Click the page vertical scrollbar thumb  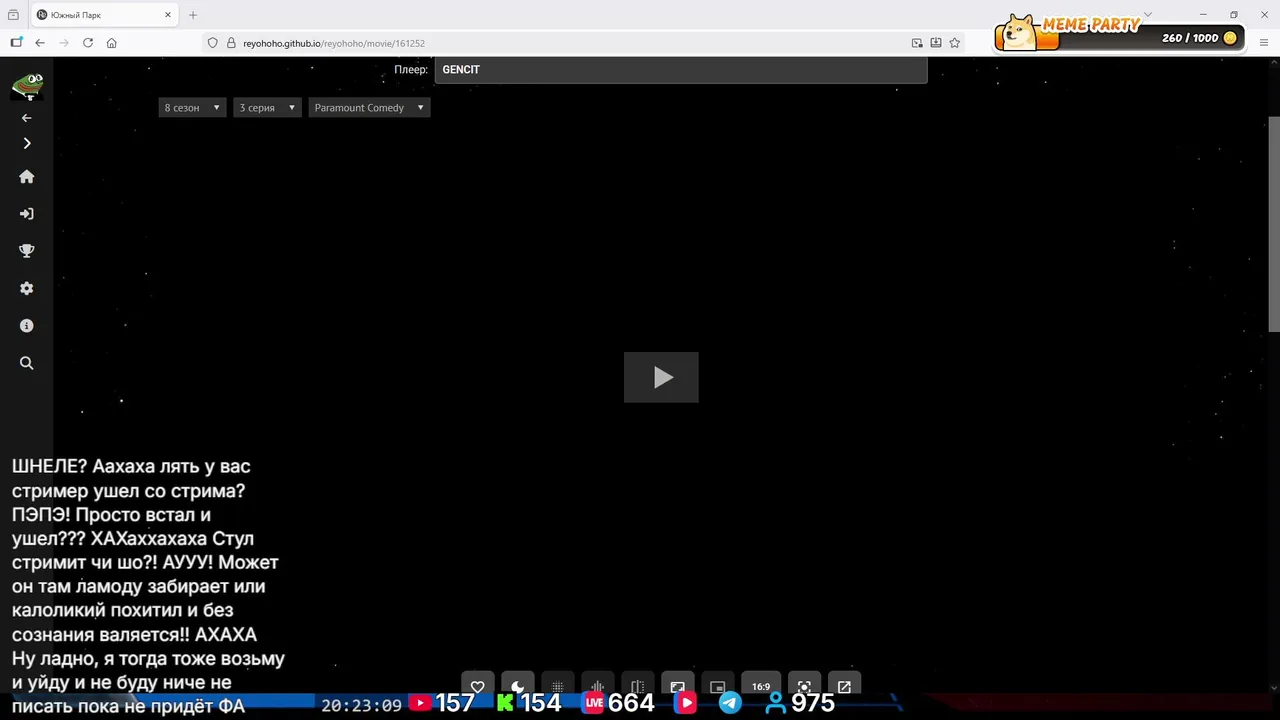(x=1274, y=224)
